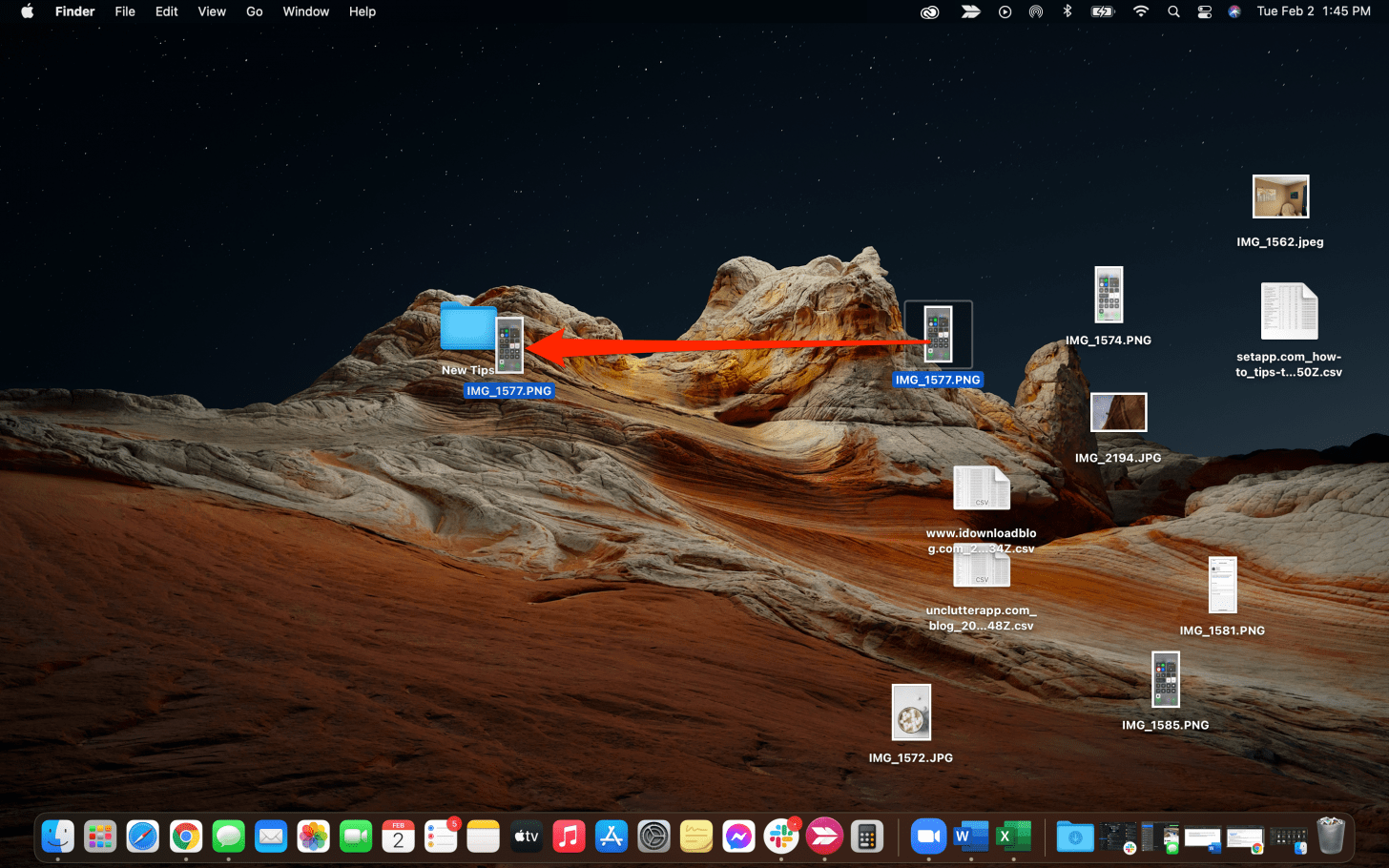Screen dimensions: 1389x868
Task: Click the Spotlight search magnifier icon
Action: [1173, 11]
